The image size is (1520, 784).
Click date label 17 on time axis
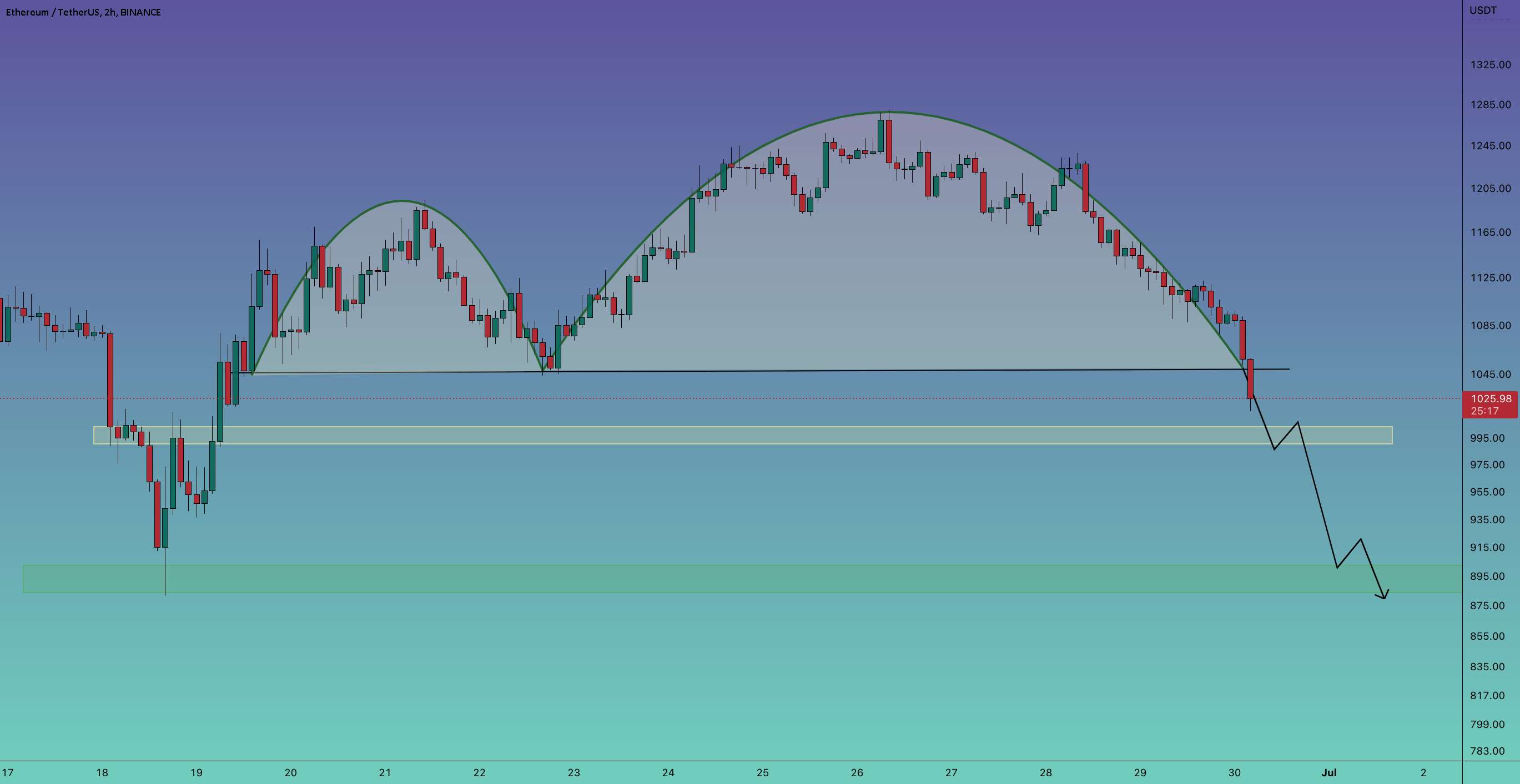8,772
